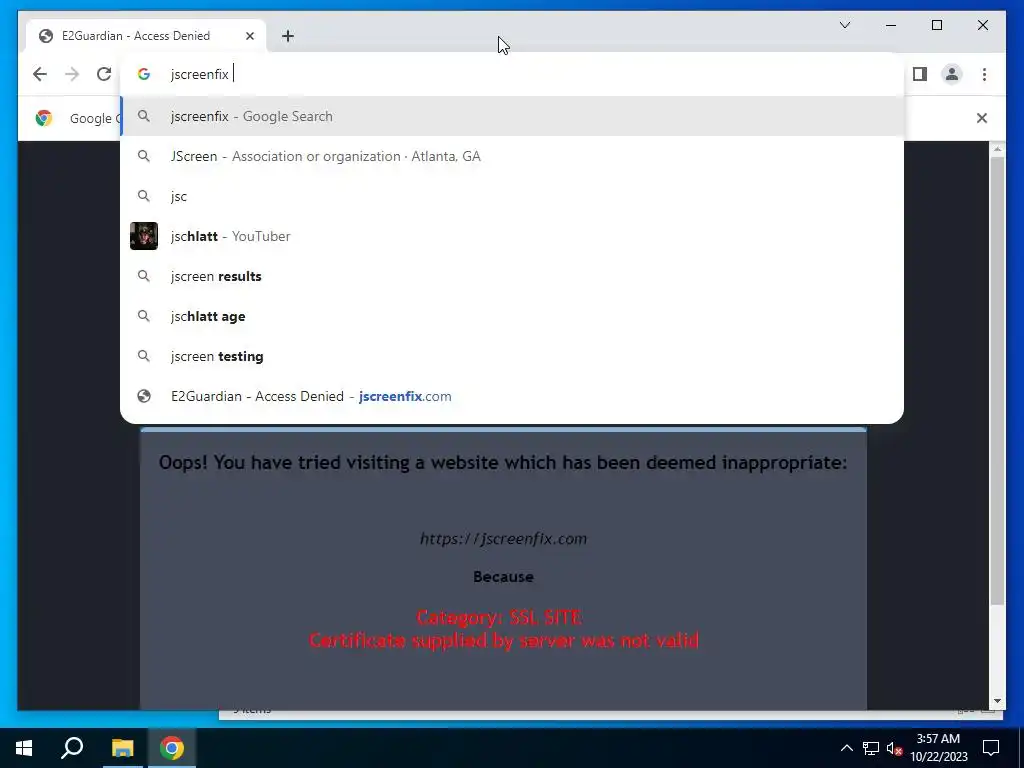Click the E2Guardian tab title
The height and width of the screenshot is (768, 1024).
click(136, 36)
